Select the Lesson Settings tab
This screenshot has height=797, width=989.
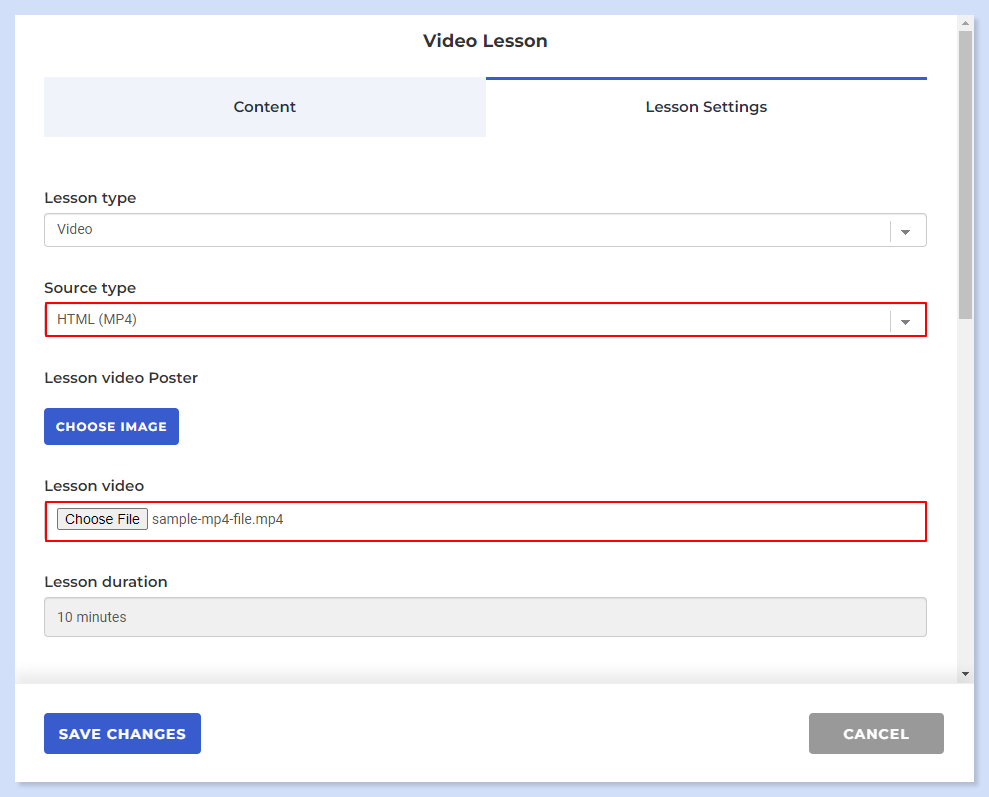[706, 107]
